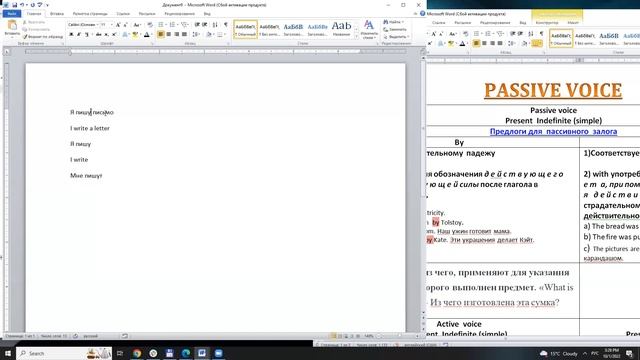Screen dimensions: 640x360
Task: Toggle italic formatting in left window
Action: [79, 35]
